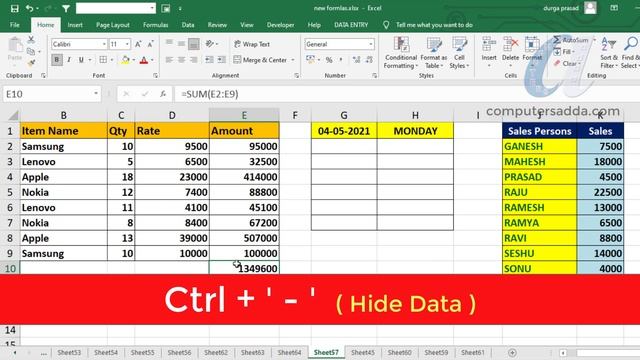This screenshot has height=360, width=640.
Task: Click the Cut scissors icon
Action: point(31,40)
